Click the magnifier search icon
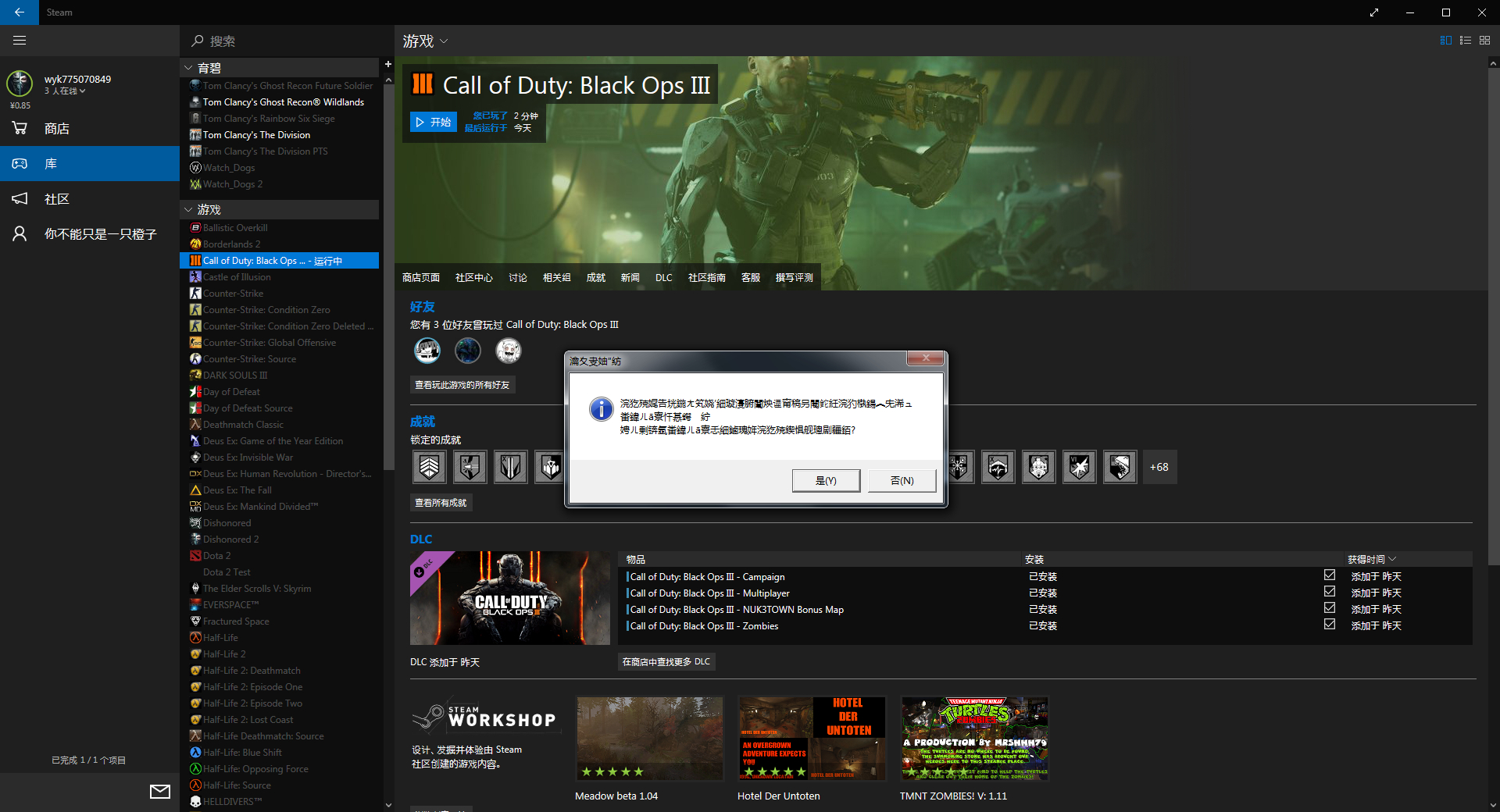 click(x=198, y=41)
